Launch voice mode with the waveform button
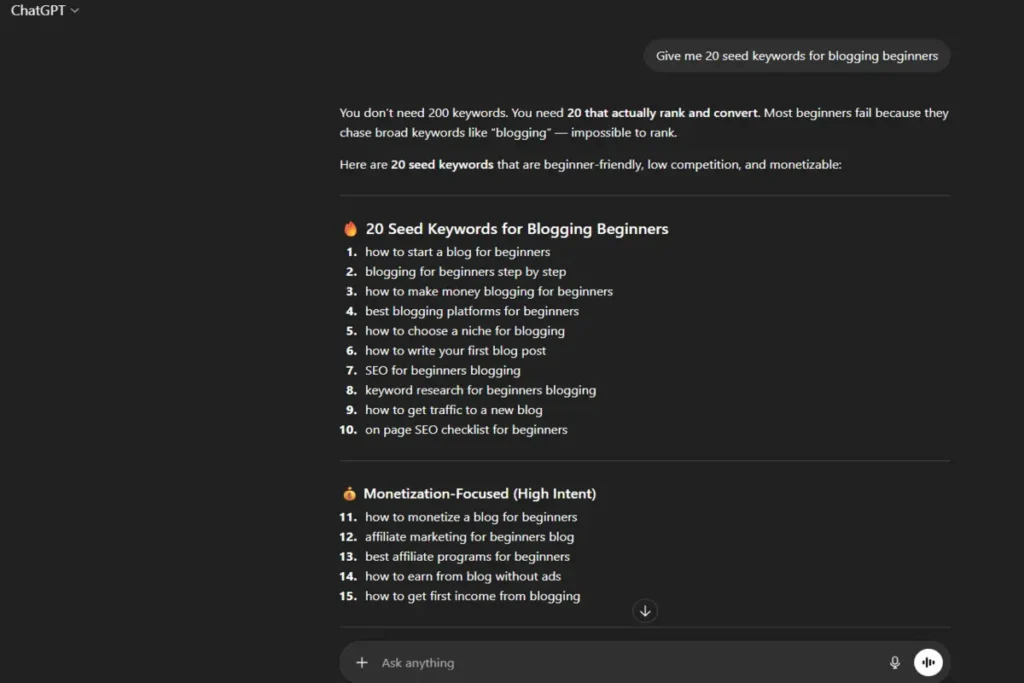1024x683 pixels. click(x=928, y=662)
